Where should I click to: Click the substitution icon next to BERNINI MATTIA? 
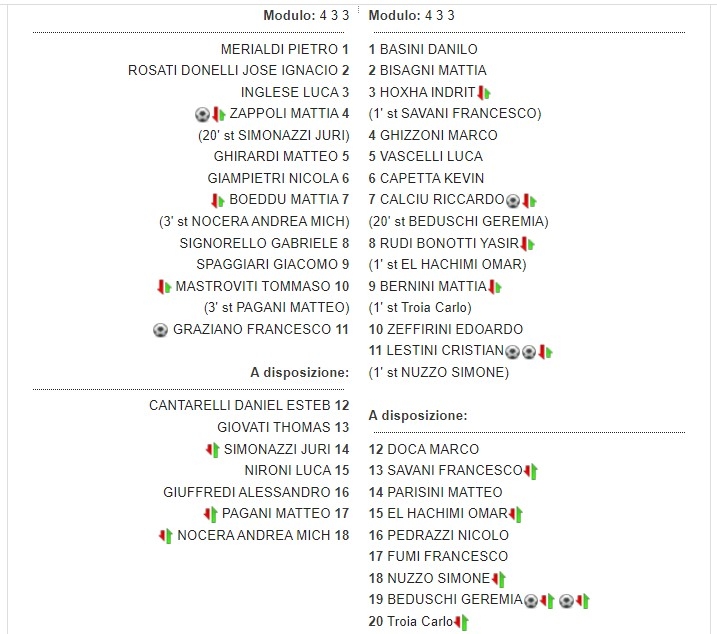point(494,286)
